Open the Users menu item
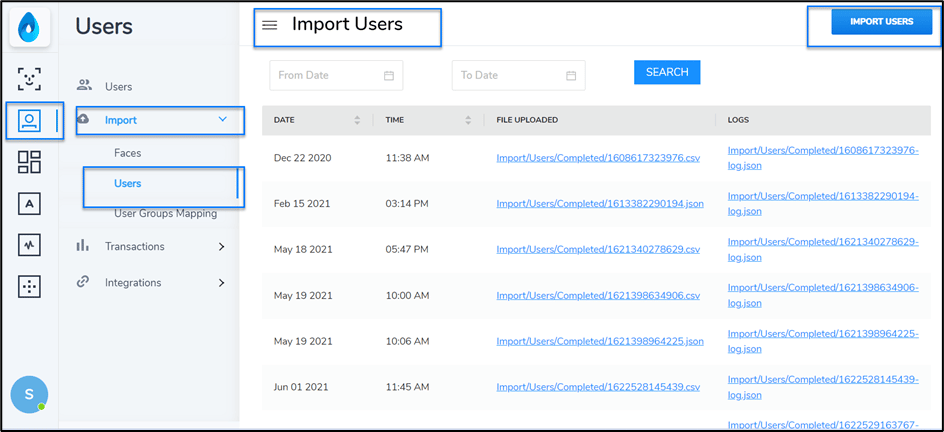Viewport: 944px width, 432px height. tap(118, 87)
